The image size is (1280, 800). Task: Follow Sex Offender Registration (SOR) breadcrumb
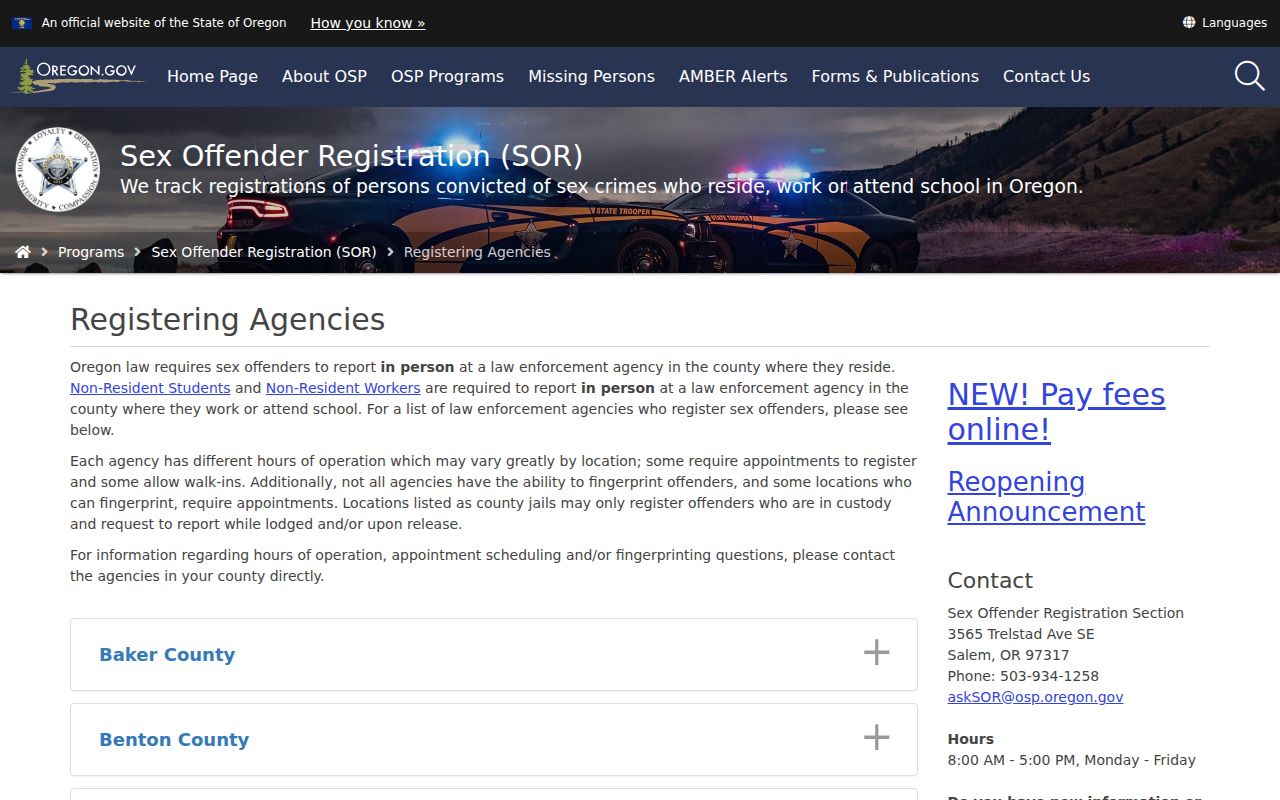(x=264, y=252)
